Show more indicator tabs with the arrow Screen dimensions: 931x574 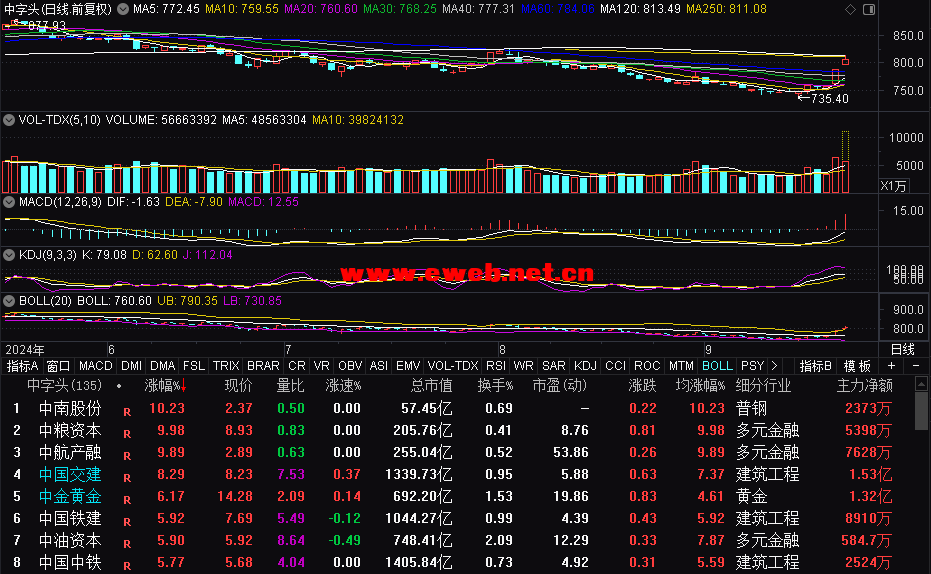coord(774,366)
